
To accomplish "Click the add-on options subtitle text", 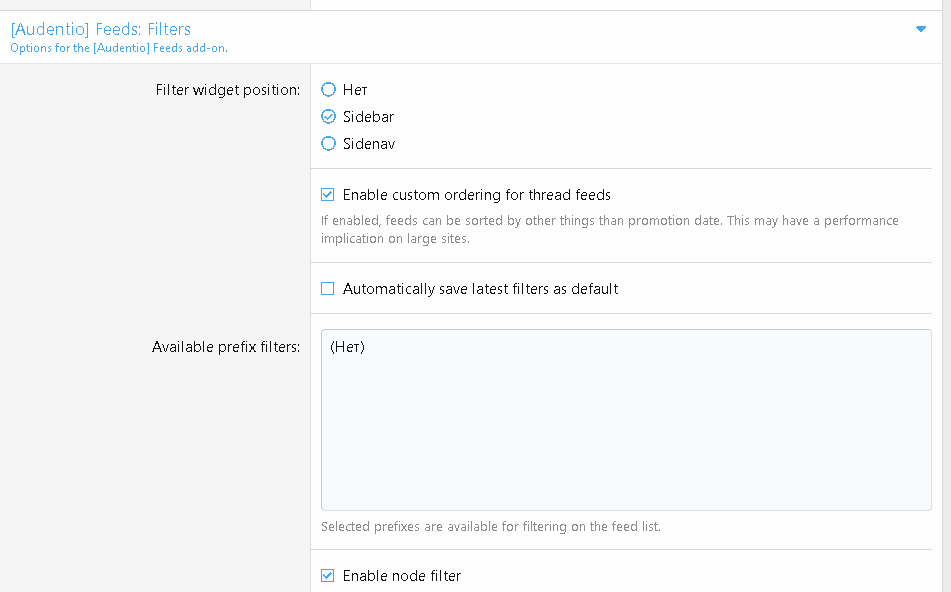I will (119, 48).
